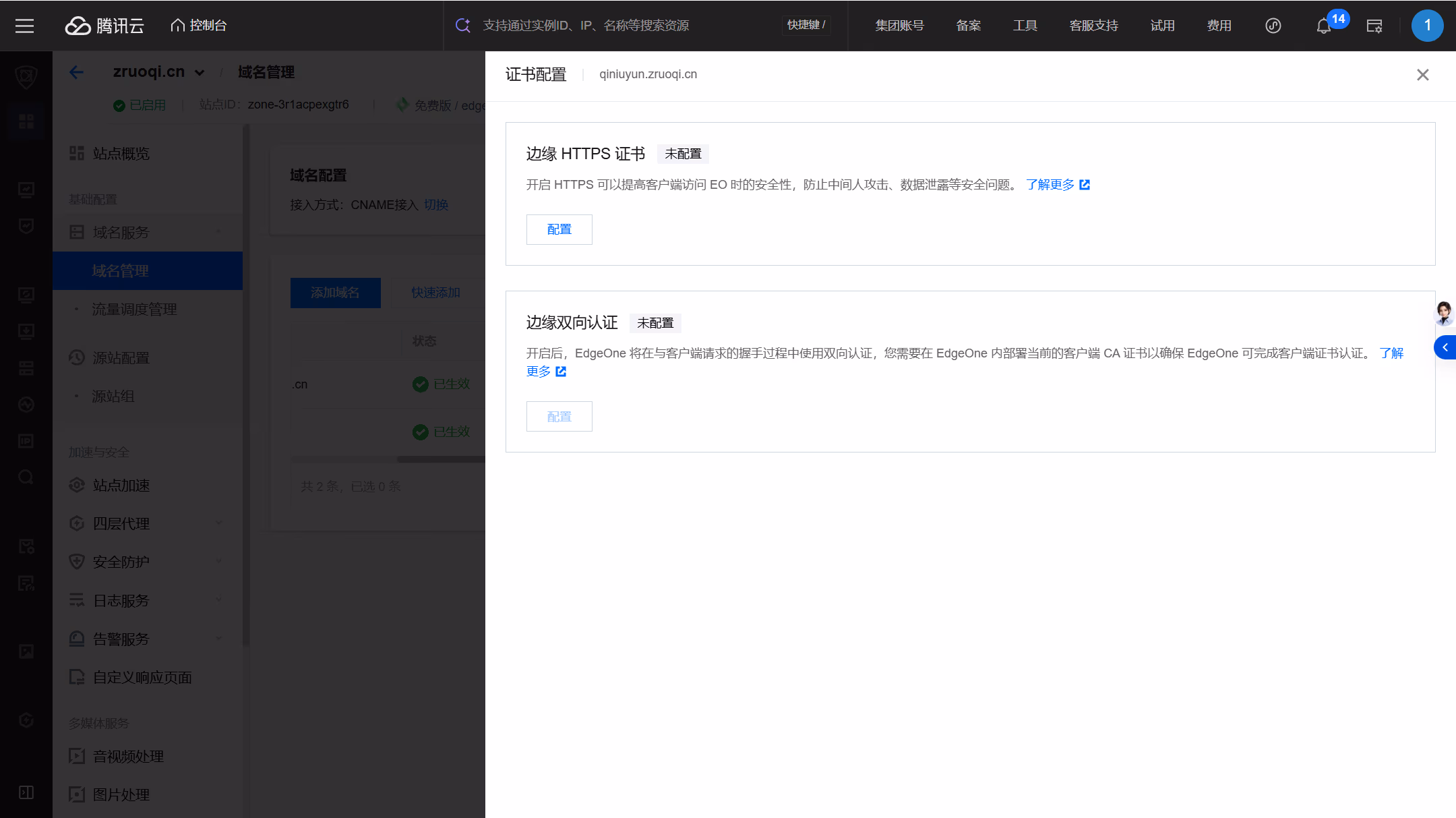Collapse the 域名服务 section
1456x818 pixels.
(x=219, y=232)
